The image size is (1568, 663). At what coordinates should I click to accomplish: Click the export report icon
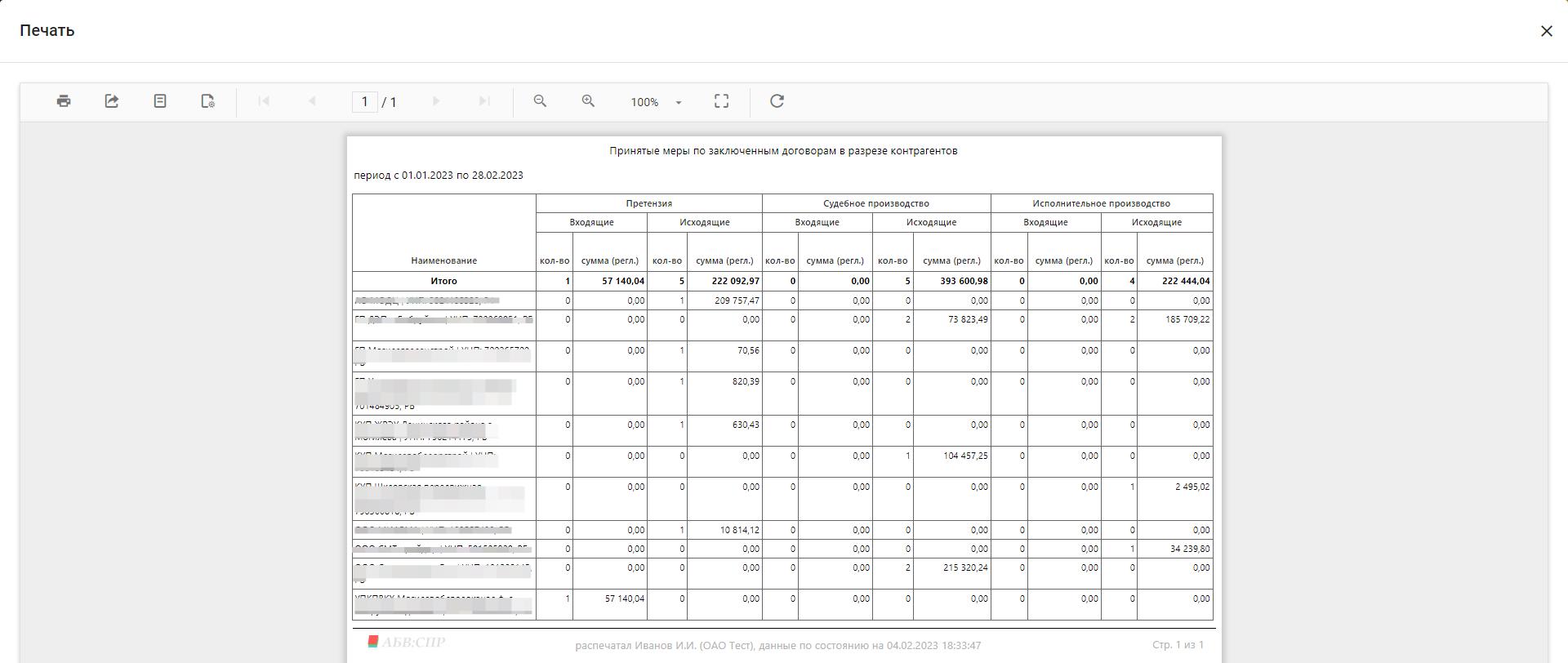point(112,101)
